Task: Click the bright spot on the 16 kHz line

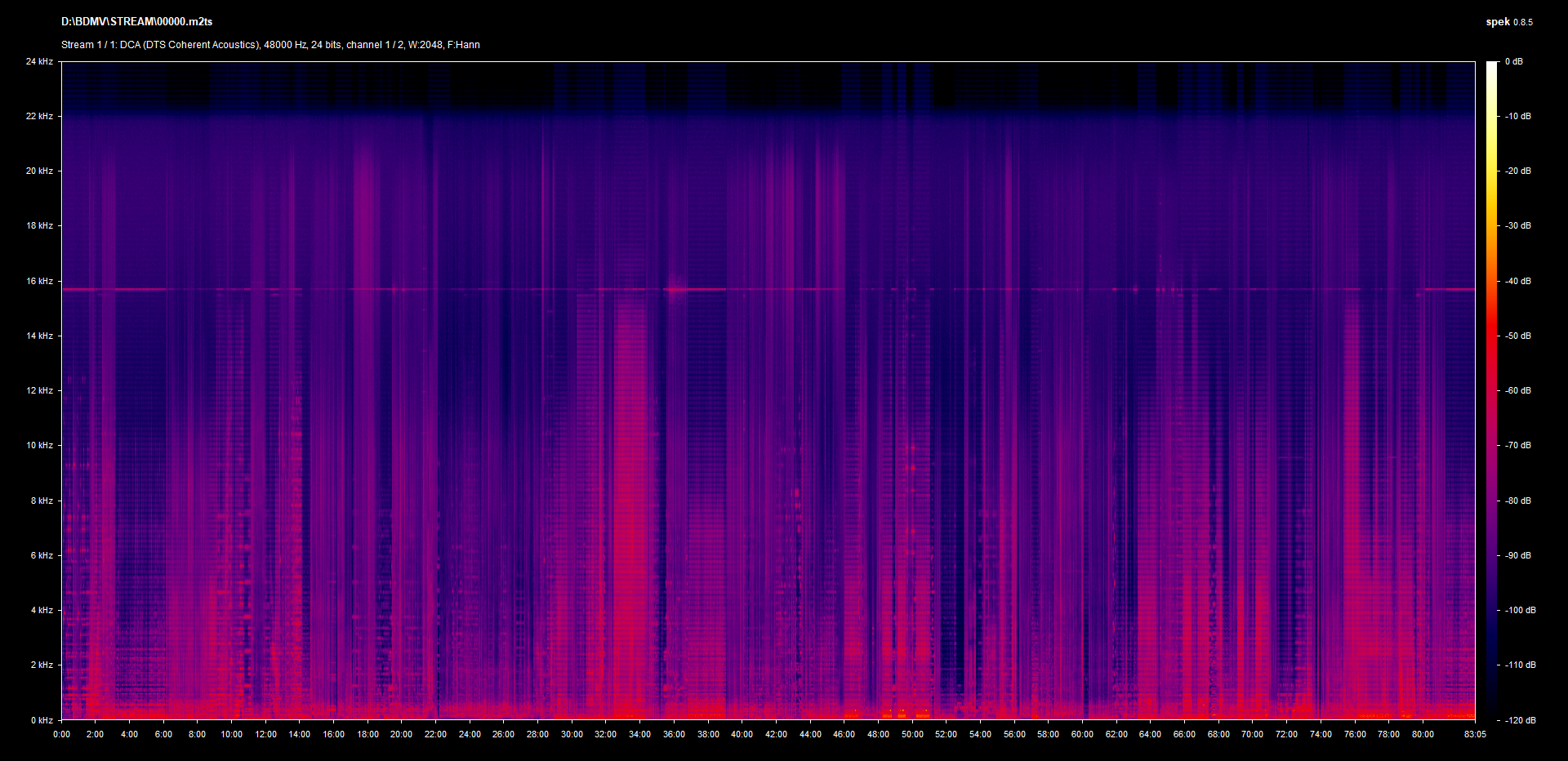Action: (x=675, y=289)
